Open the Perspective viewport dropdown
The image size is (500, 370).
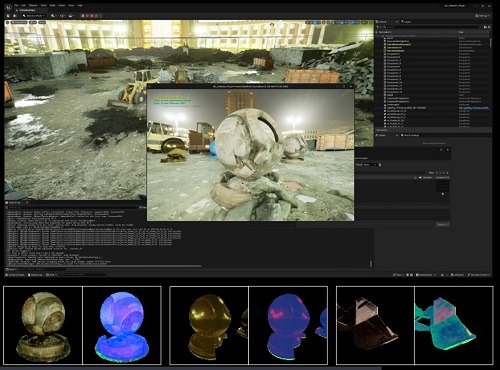tap(19, 22)
